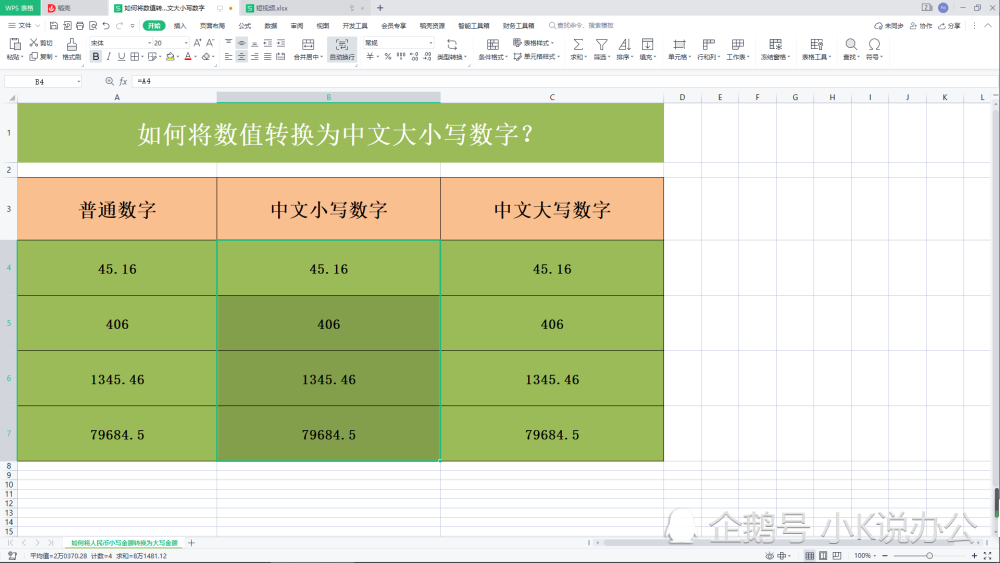Click the red font color A
Screen dimensions: 1000x563
point(188,57)
